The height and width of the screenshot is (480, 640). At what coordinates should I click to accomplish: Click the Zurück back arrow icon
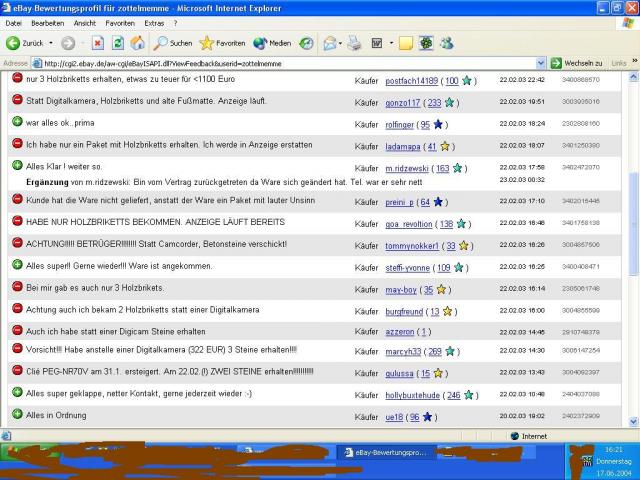point(13,43)
